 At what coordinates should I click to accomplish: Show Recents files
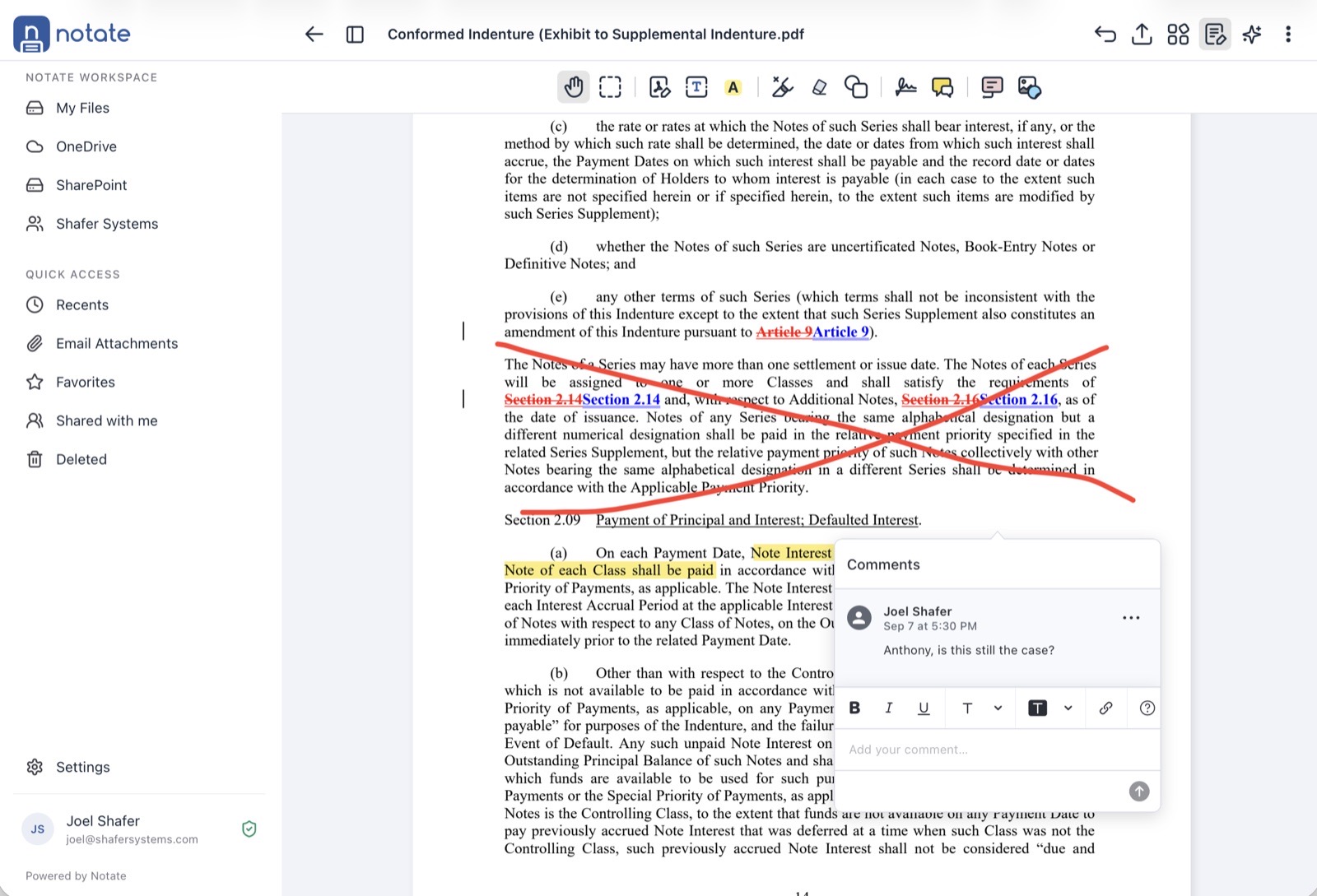click(82, 304)
